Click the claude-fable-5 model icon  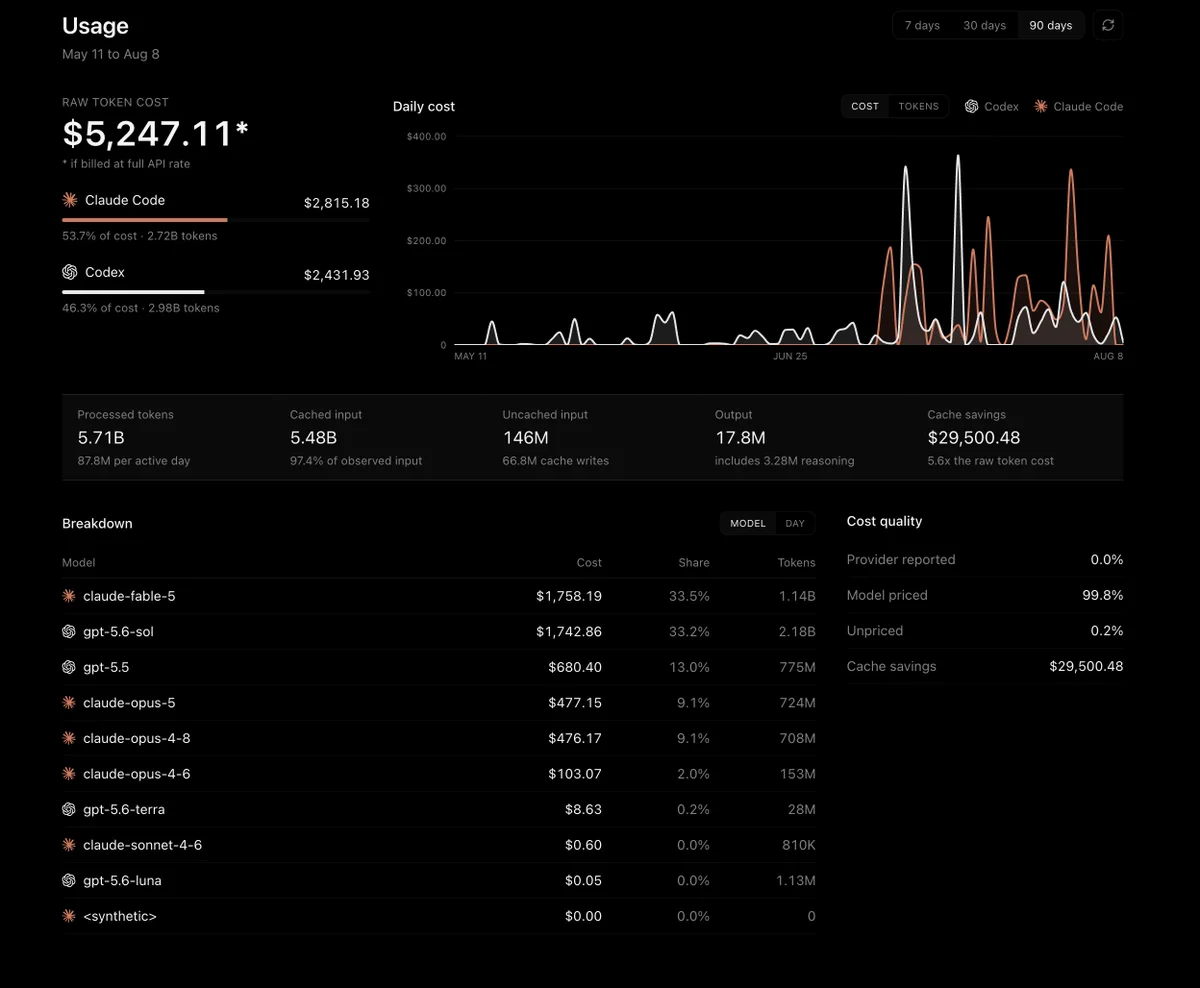click(69, 596)
